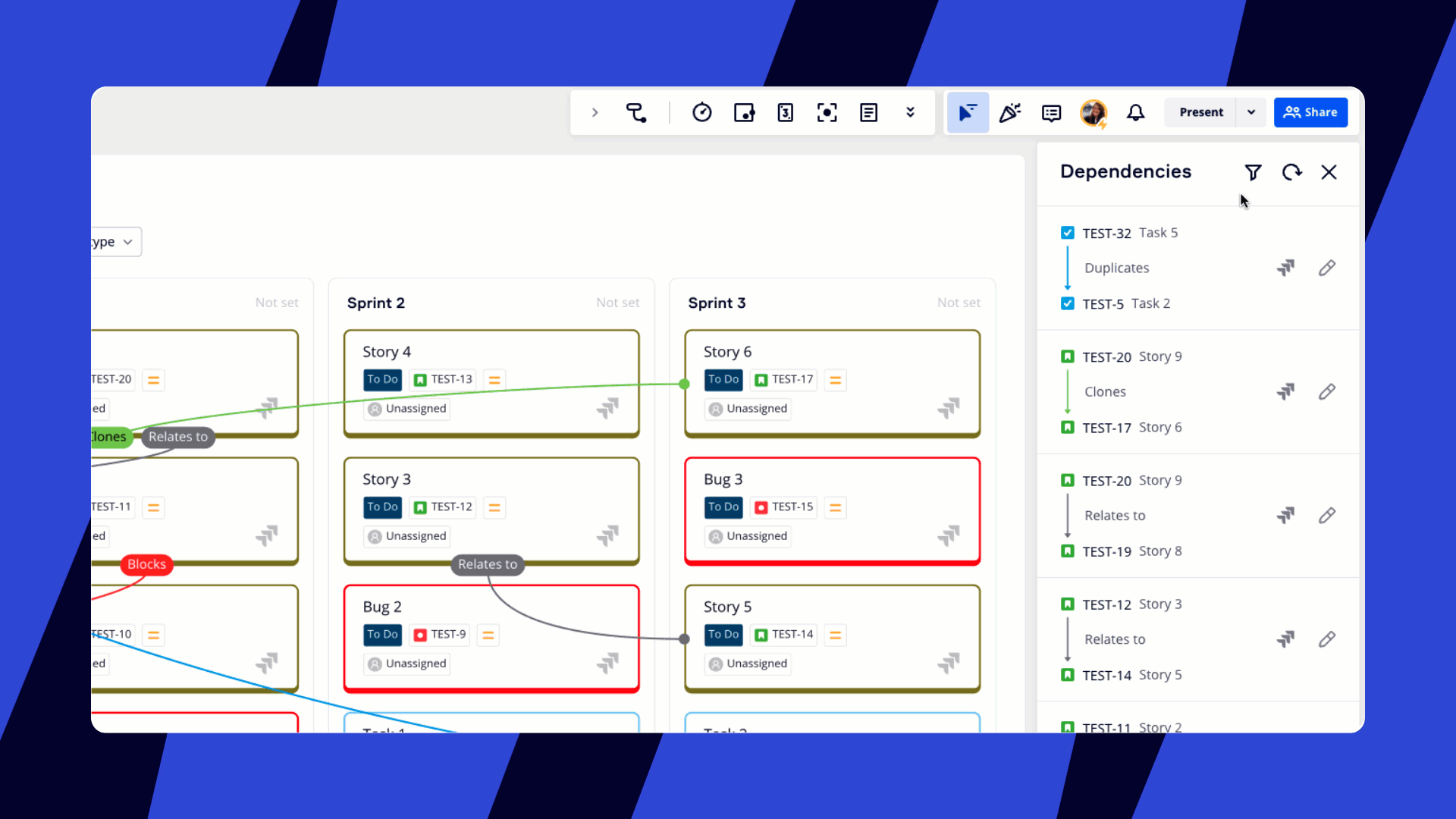
Task: Expand more toolbar tools double chevron
Action: [910, 113]
